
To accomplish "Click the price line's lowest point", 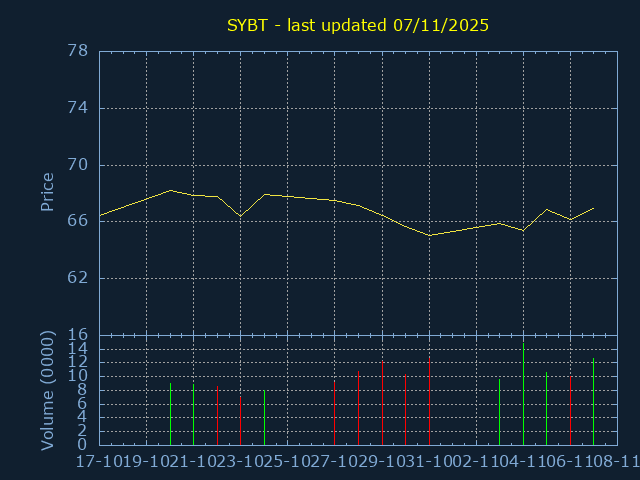I will tap(429, 235).
